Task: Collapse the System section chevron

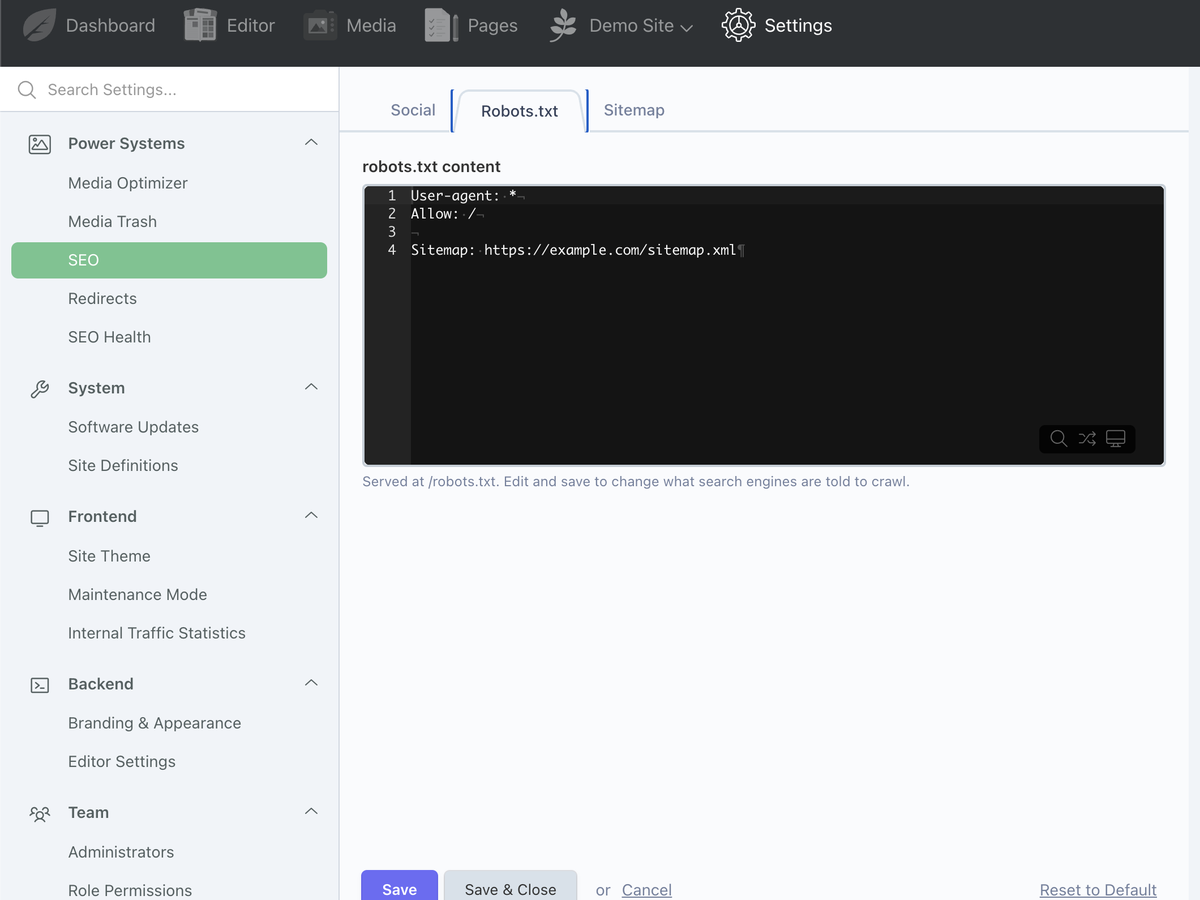Action: pyautogui.click(x=311, y=387)
